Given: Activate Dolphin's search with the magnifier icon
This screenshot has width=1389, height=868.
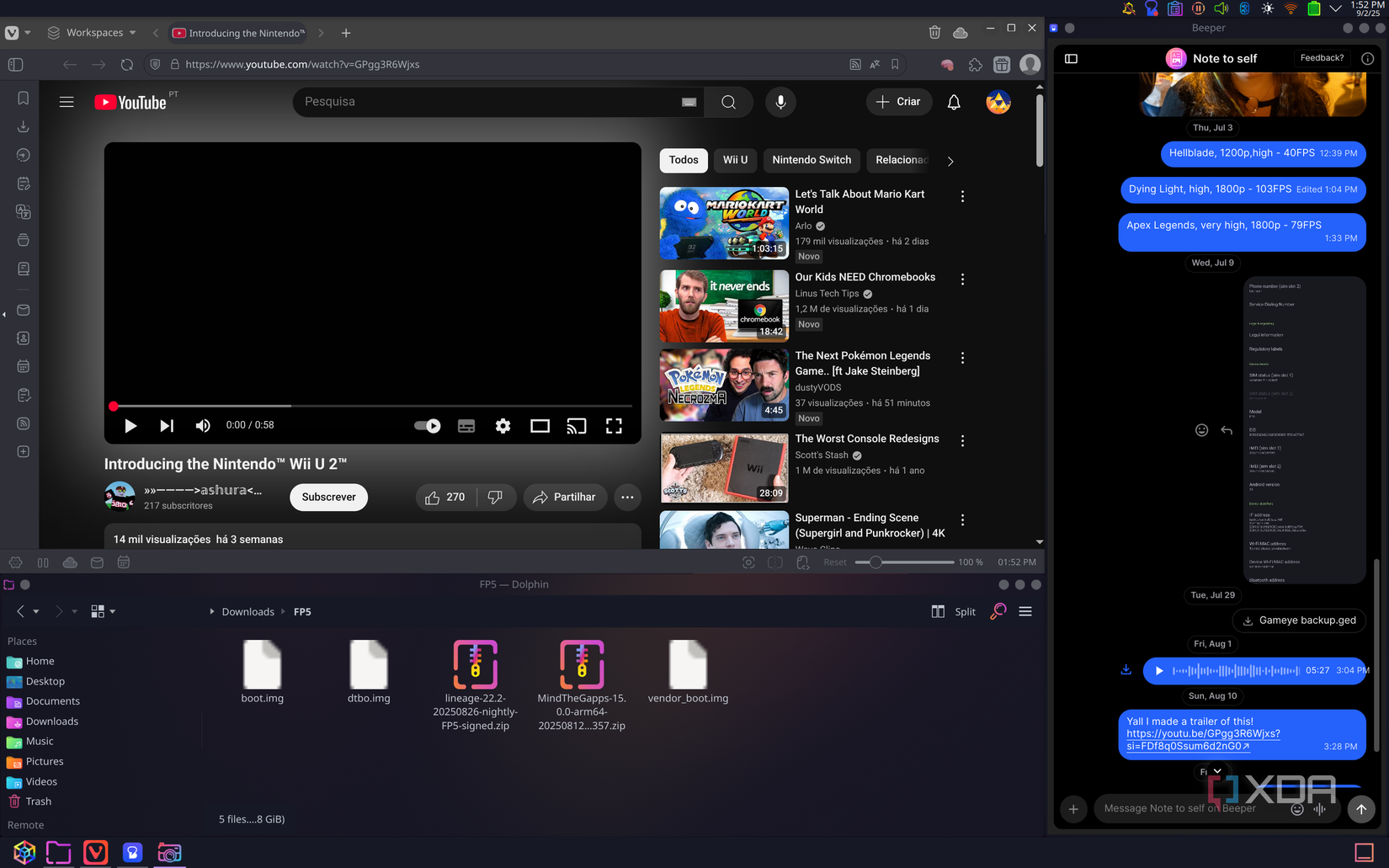Looking at the screenshot, I should pos(997,611).
